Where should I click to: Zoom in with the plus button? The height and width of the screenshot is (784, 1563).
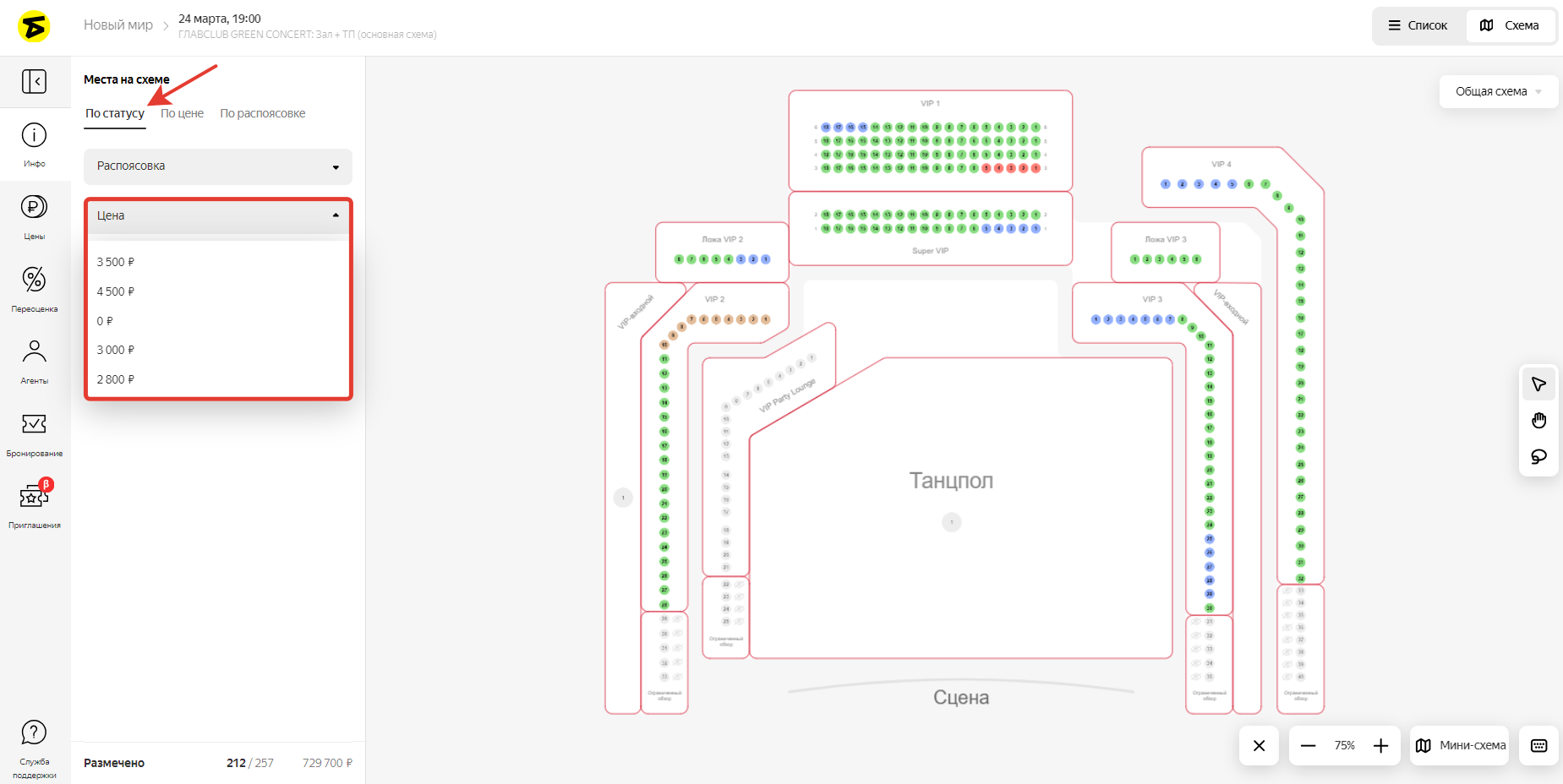pos(1380,745)
